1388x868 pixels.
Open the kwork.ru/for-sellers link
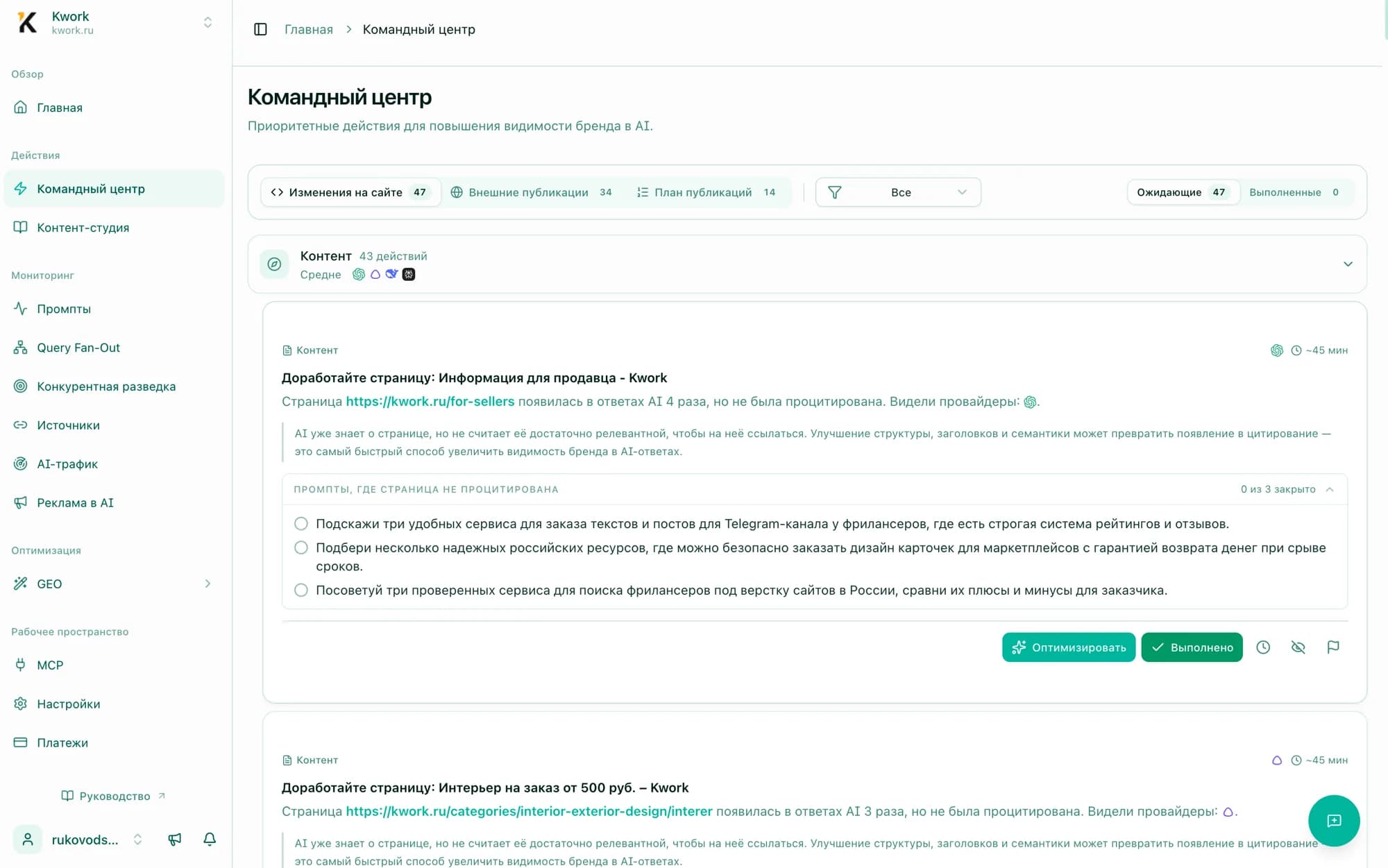(430, 401)
